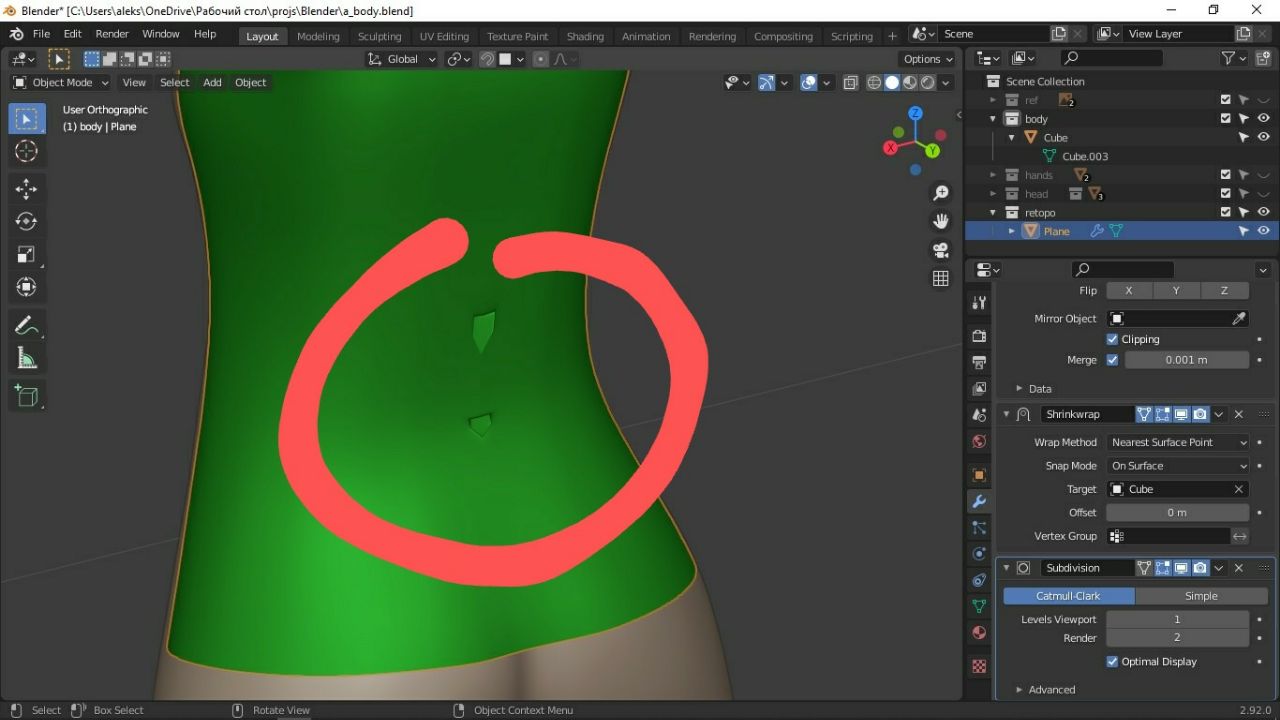Toggle the Optimal Display checkbox
1280x720 pixels.
(x=1112, y=661)
